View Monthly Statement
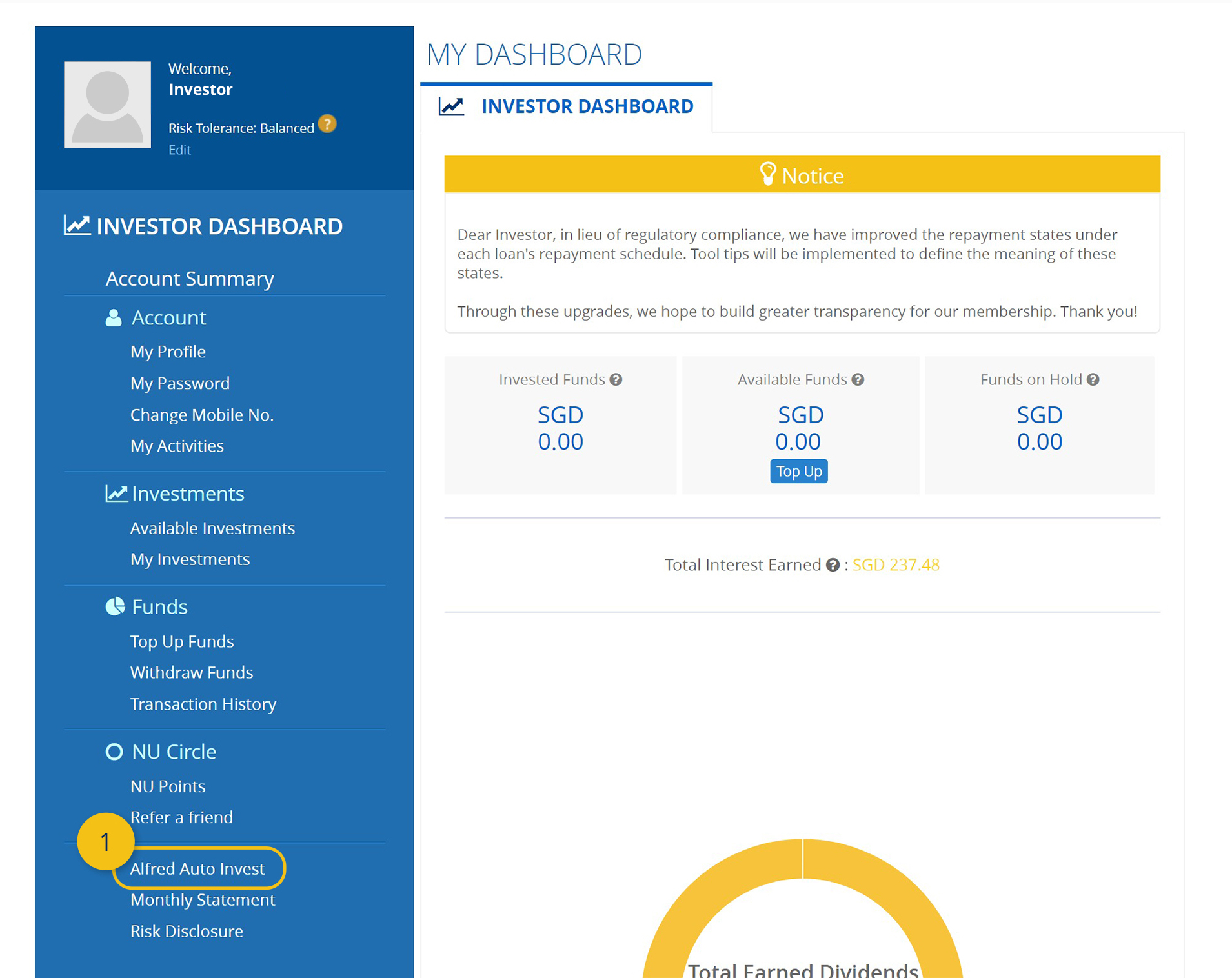1232x978 pixels. (x=203, y=900)
